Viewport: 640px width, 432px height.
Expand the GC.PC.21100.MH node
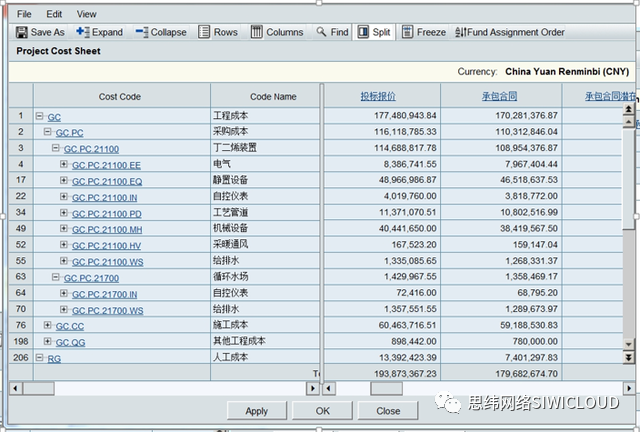coord(64,228)
